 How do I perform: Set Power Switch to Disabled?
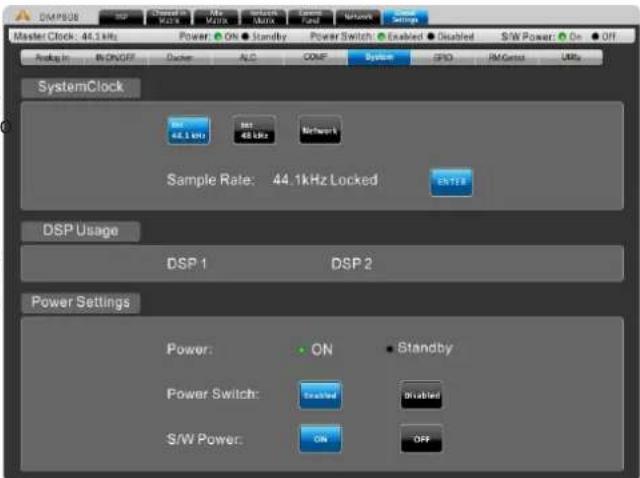pos(422,395)
